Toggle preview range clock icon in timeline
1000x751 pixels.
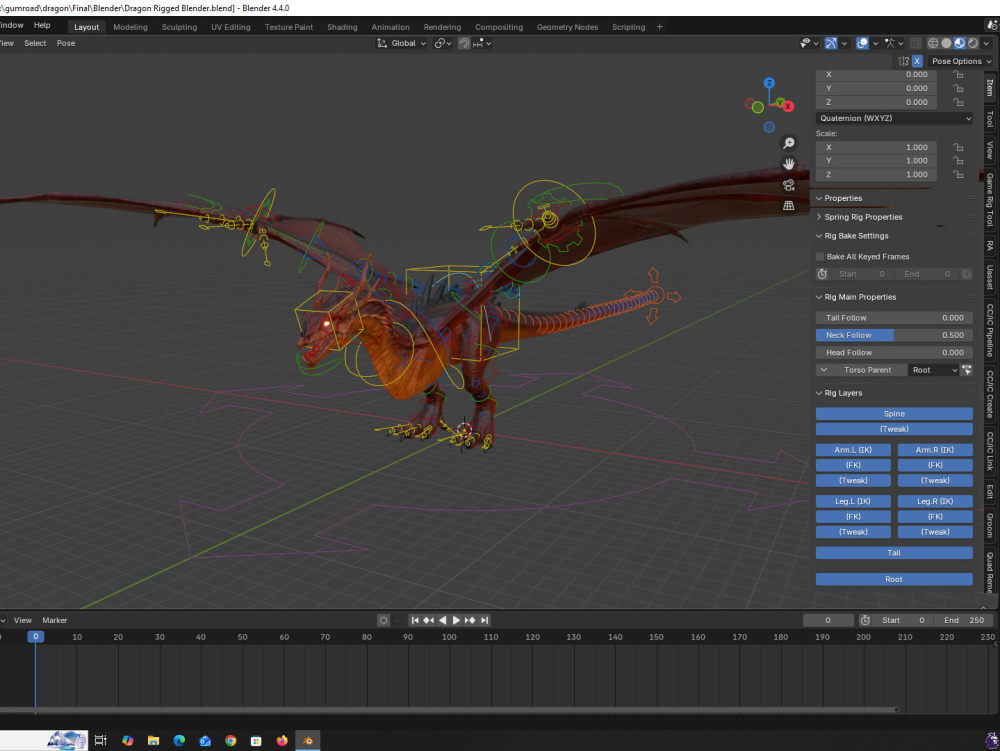tap(865, 620)
